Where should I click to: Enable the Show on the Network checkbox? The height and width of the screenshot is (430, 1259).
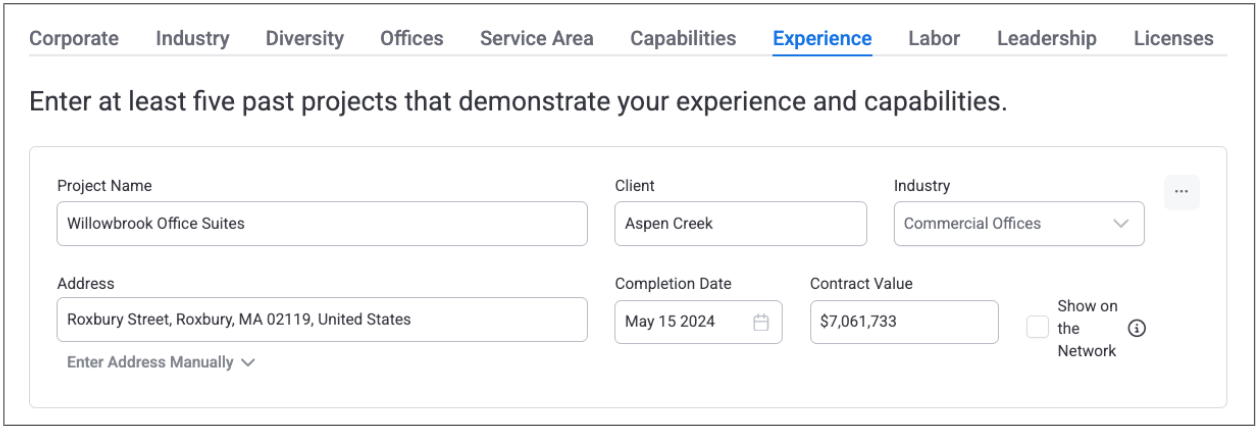tap(1037, 328)
